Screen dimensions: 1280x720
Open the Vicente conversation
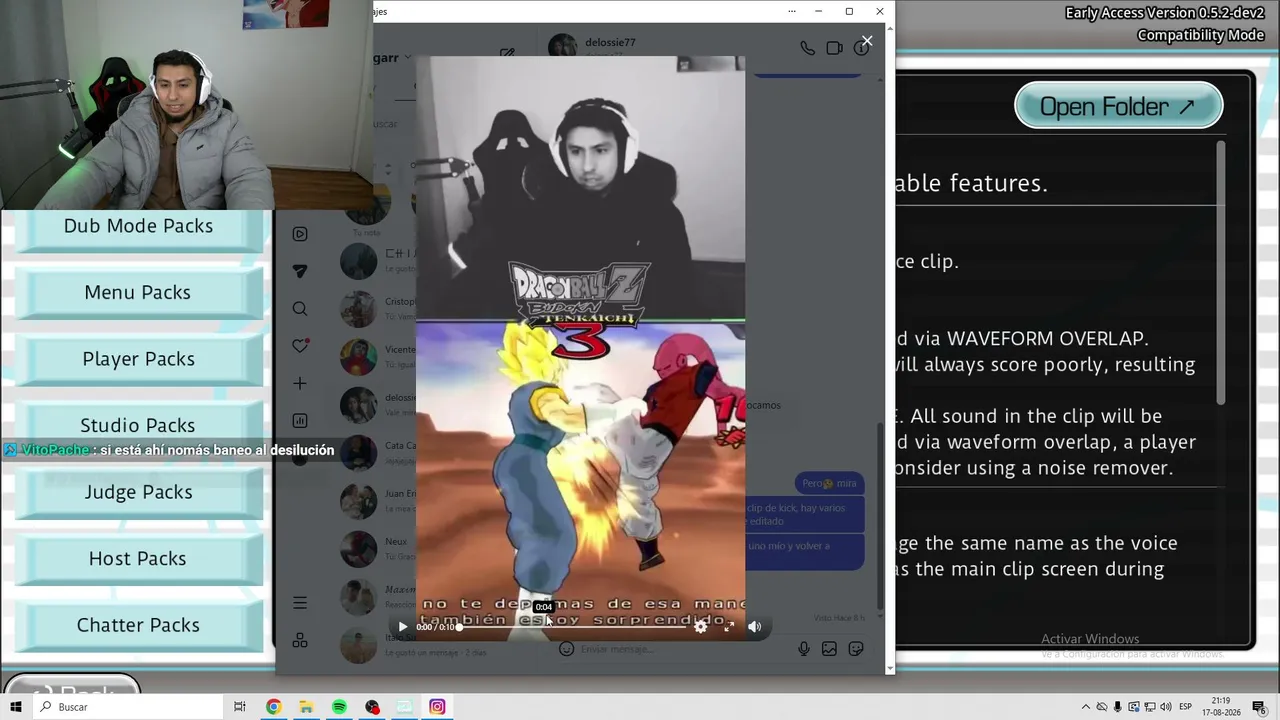click(x=377, y=356)
